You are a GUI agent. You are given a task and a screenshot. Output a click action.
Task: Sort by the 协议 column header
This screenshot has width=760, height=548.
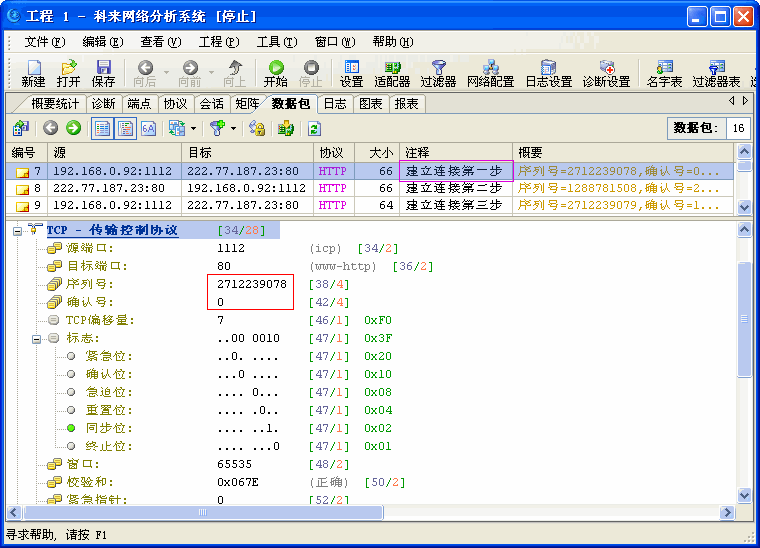point(334,153)
